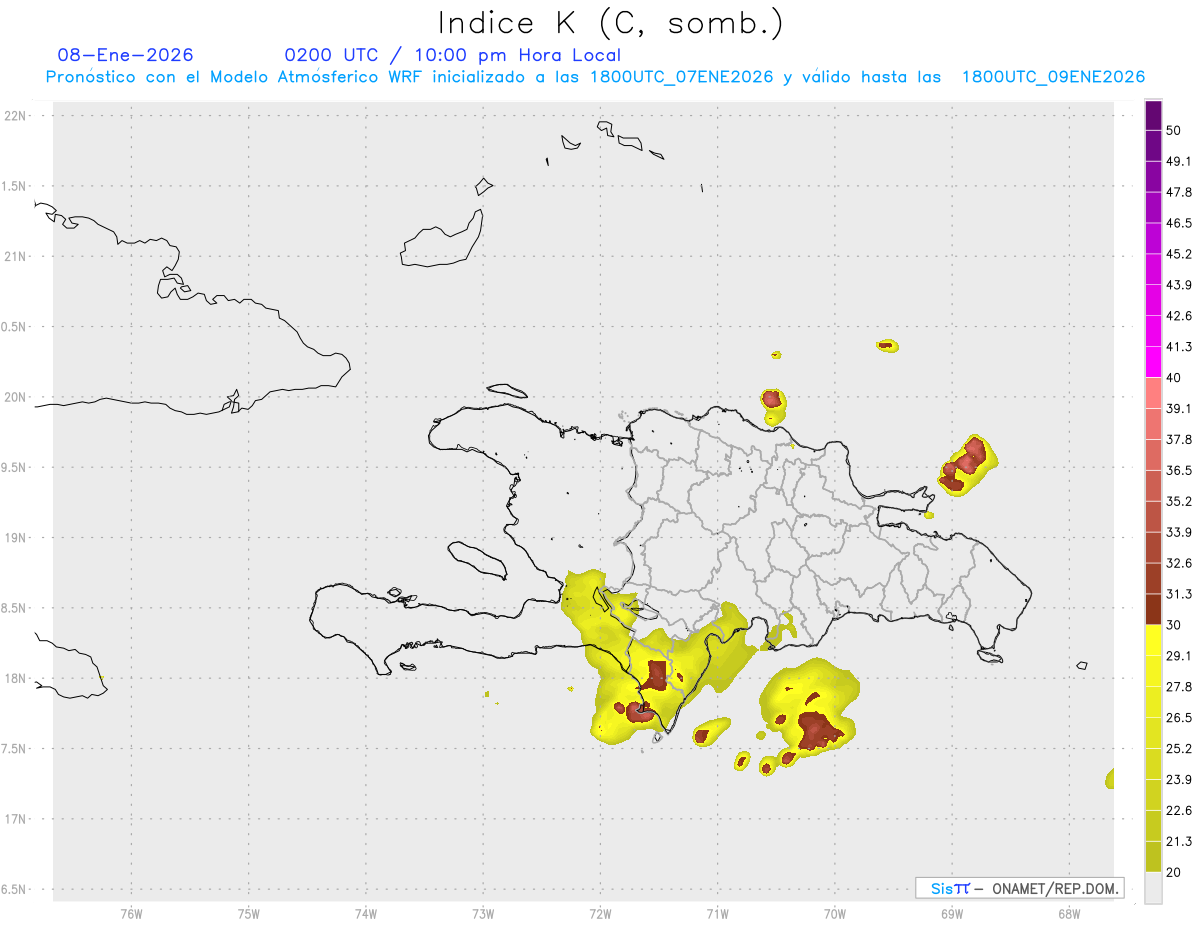Click the longitude axis label '68W'

point(1069,913)
